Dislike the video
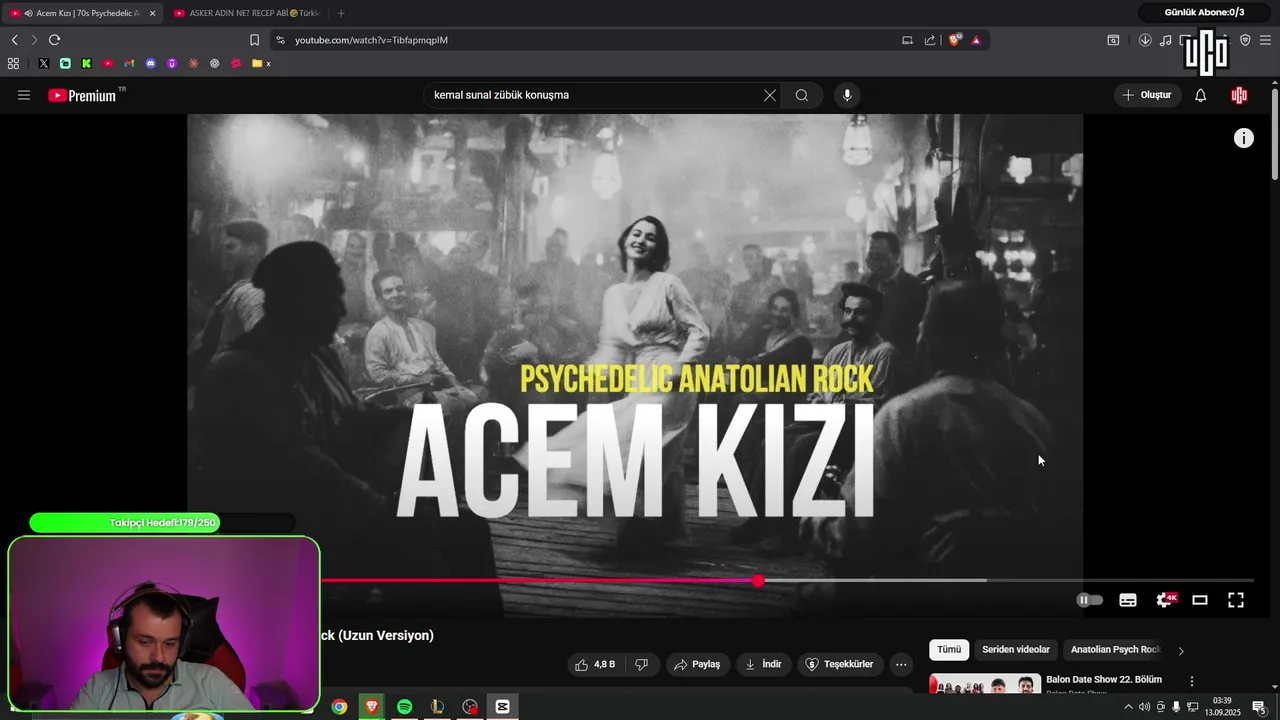Image resolution: width=1280 pixels, height=720 pixels. click(x=642, y=664)
